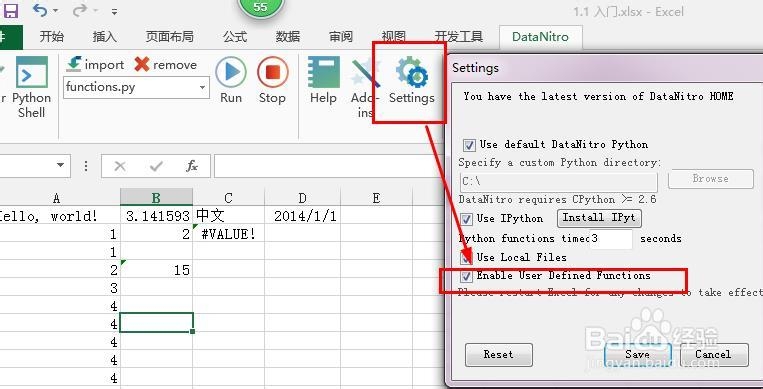Switch to the 开发工具 ribbon tab
The height and width of the screenshot is (389, 763).
point(458,37)
